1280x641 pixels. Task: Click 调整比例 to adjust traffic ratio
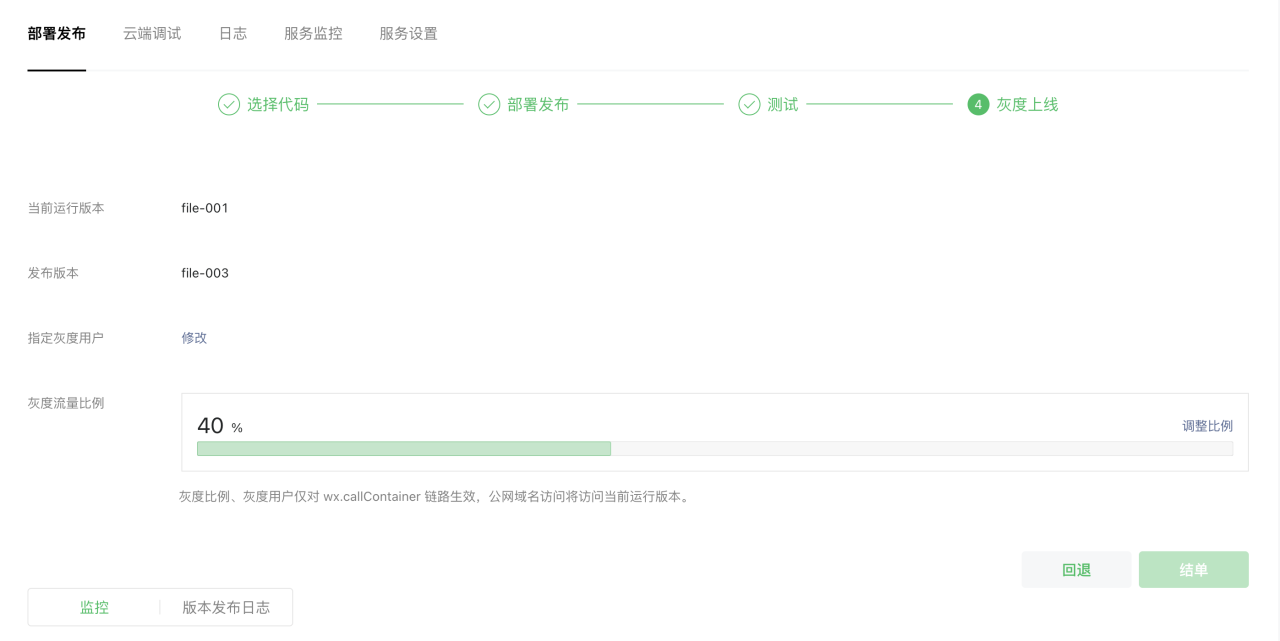point(1206,425)
